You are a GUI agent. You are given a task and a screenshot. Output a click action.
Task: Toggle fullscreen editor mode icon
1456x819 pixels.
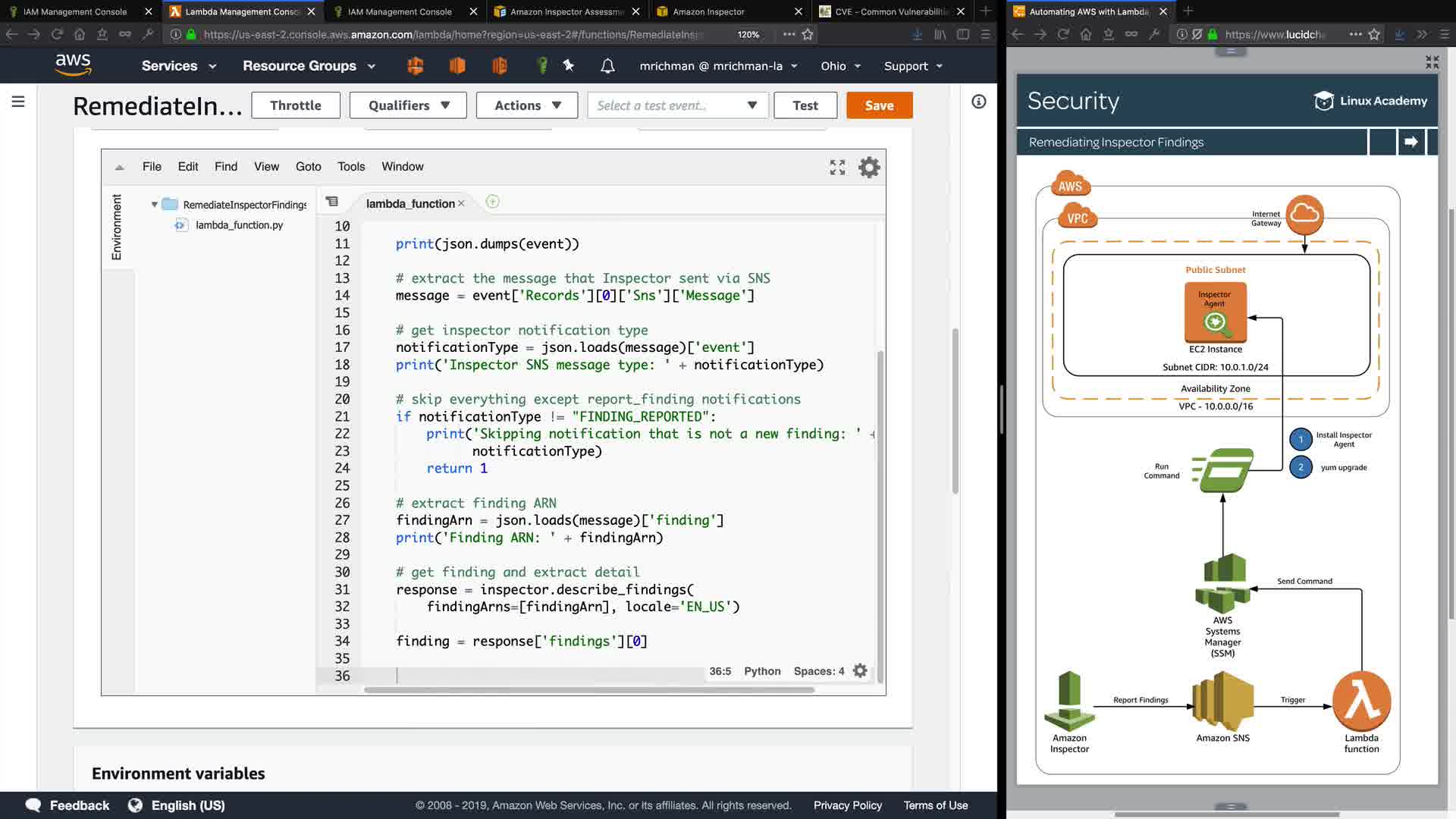click(837, 167)
